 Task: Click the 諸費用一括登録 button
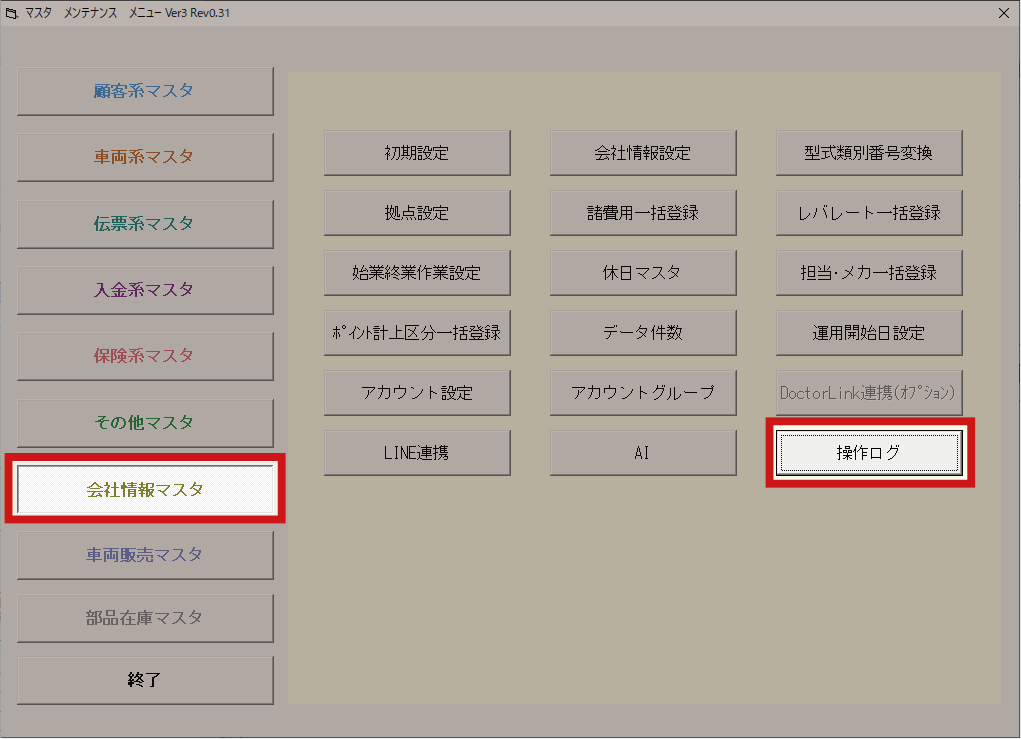coord(643,213)
